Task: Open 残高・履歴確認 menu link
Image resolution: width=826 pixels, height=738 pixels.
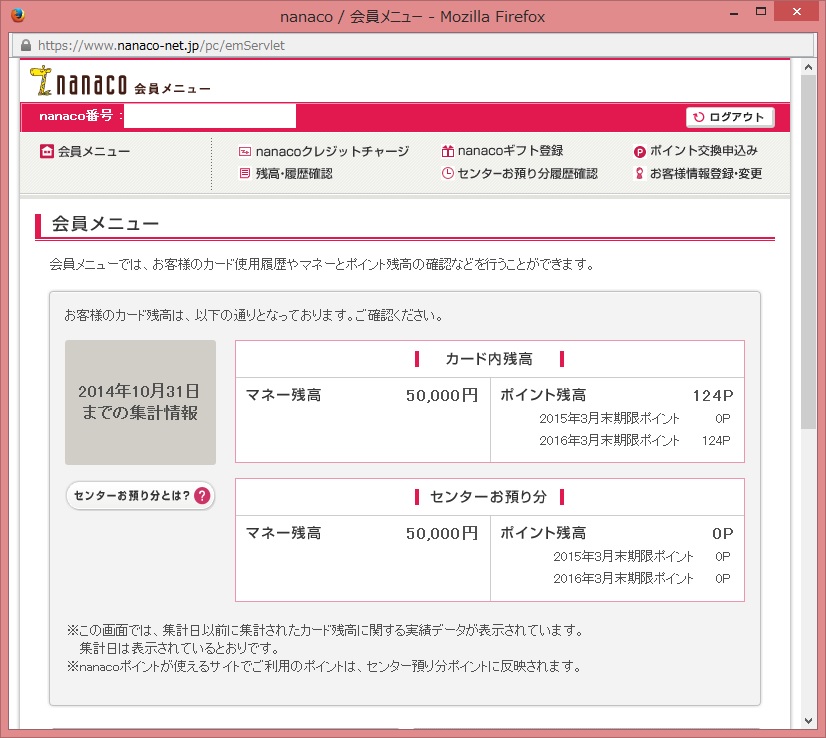Action: 286,173
